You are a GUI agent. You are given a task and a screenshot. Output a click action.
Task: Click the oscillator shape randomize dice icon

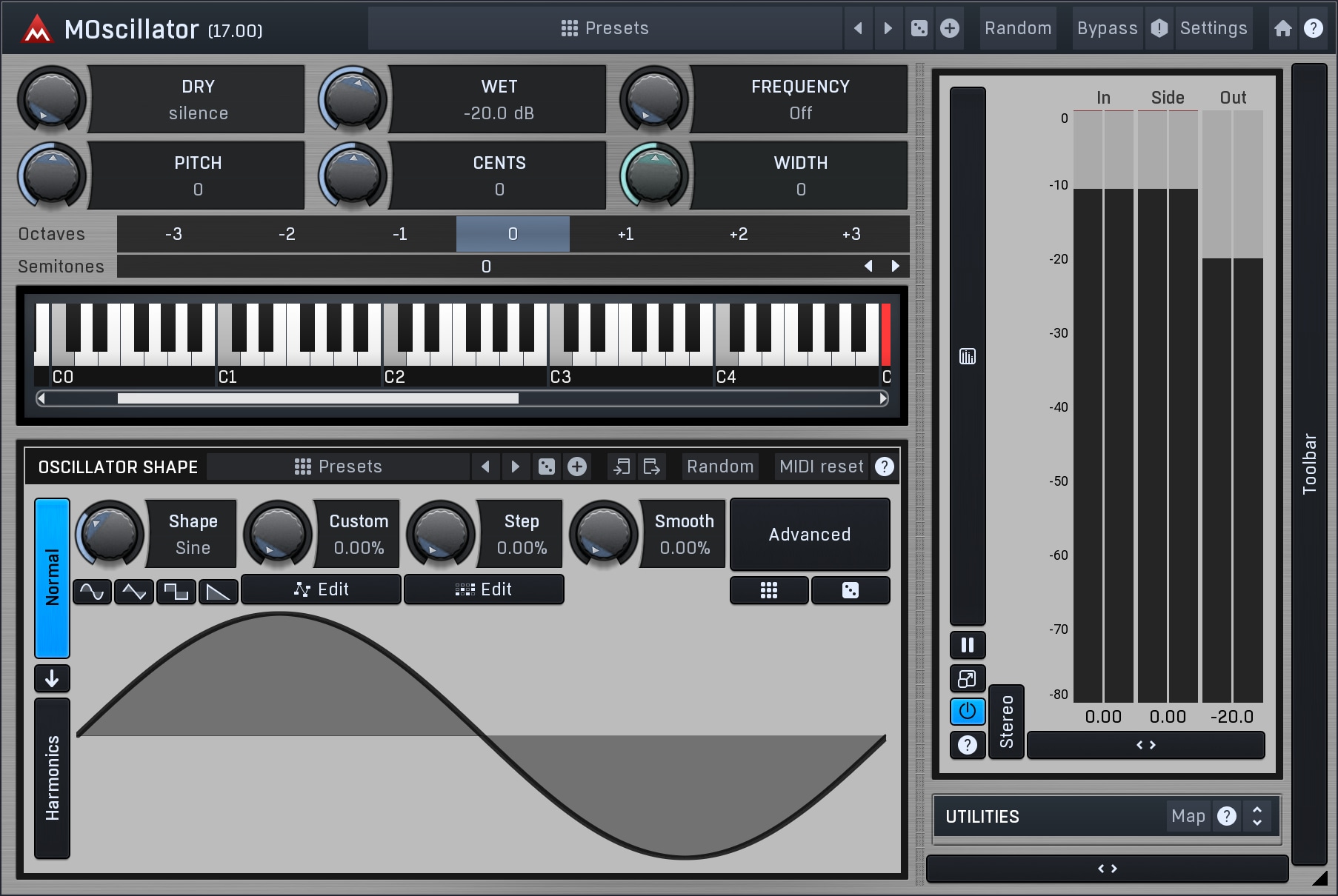547,467
